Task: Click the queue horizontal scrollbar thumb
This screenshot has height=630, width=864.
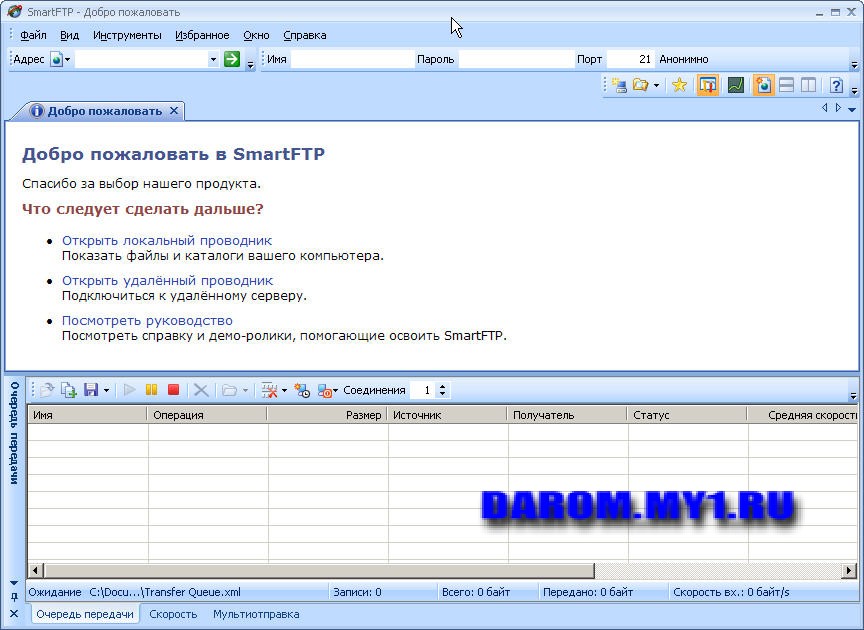Action: (x=319, y=570)
